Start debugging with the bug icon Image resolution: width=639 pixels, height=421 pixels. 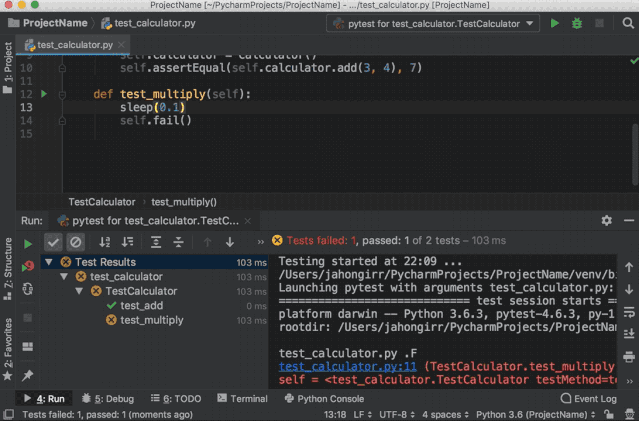[x=577, y=23]
